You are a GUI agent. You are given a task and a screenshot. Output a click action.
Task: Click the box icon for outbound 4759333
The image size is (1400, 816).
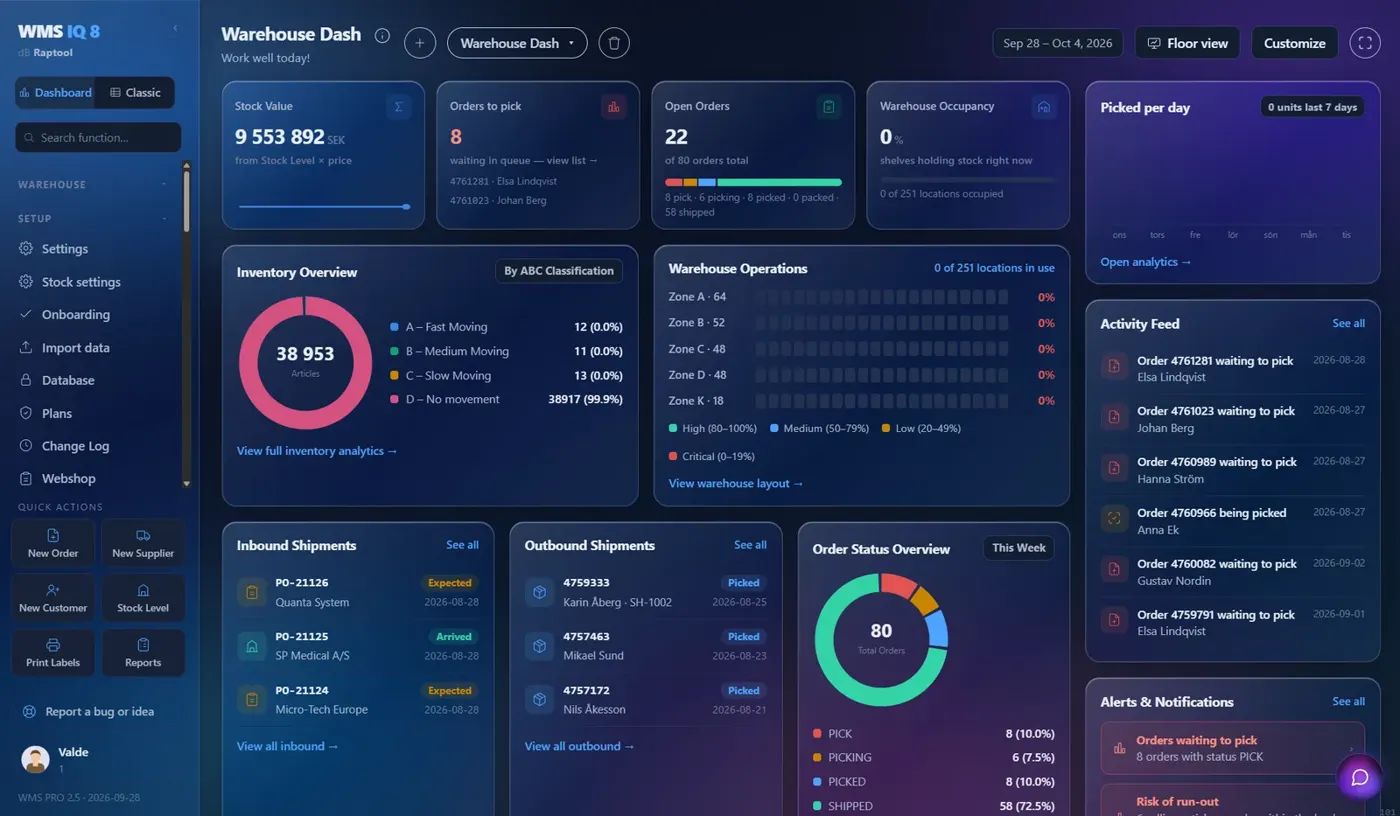[540, 592]
